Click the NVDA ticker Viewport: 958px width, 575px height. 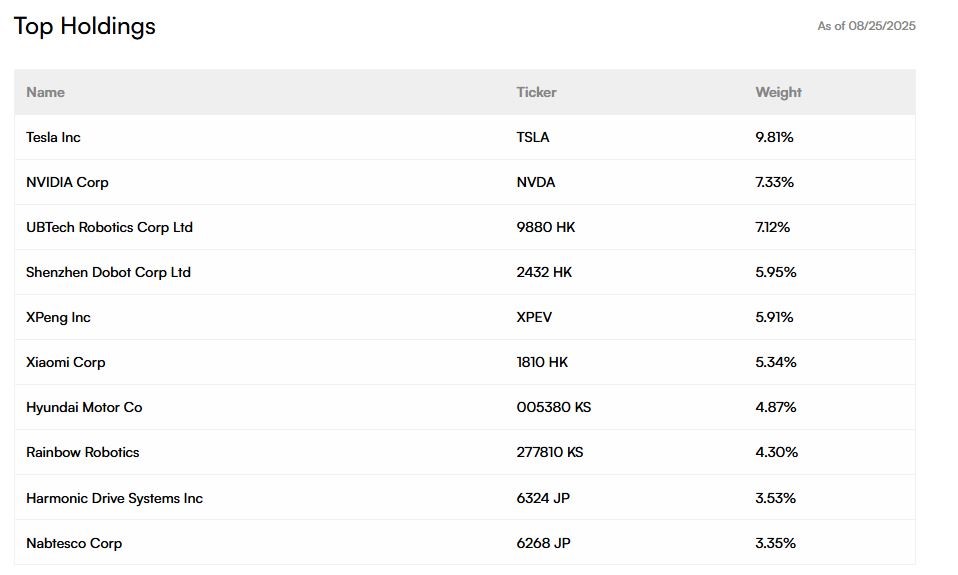535,182
